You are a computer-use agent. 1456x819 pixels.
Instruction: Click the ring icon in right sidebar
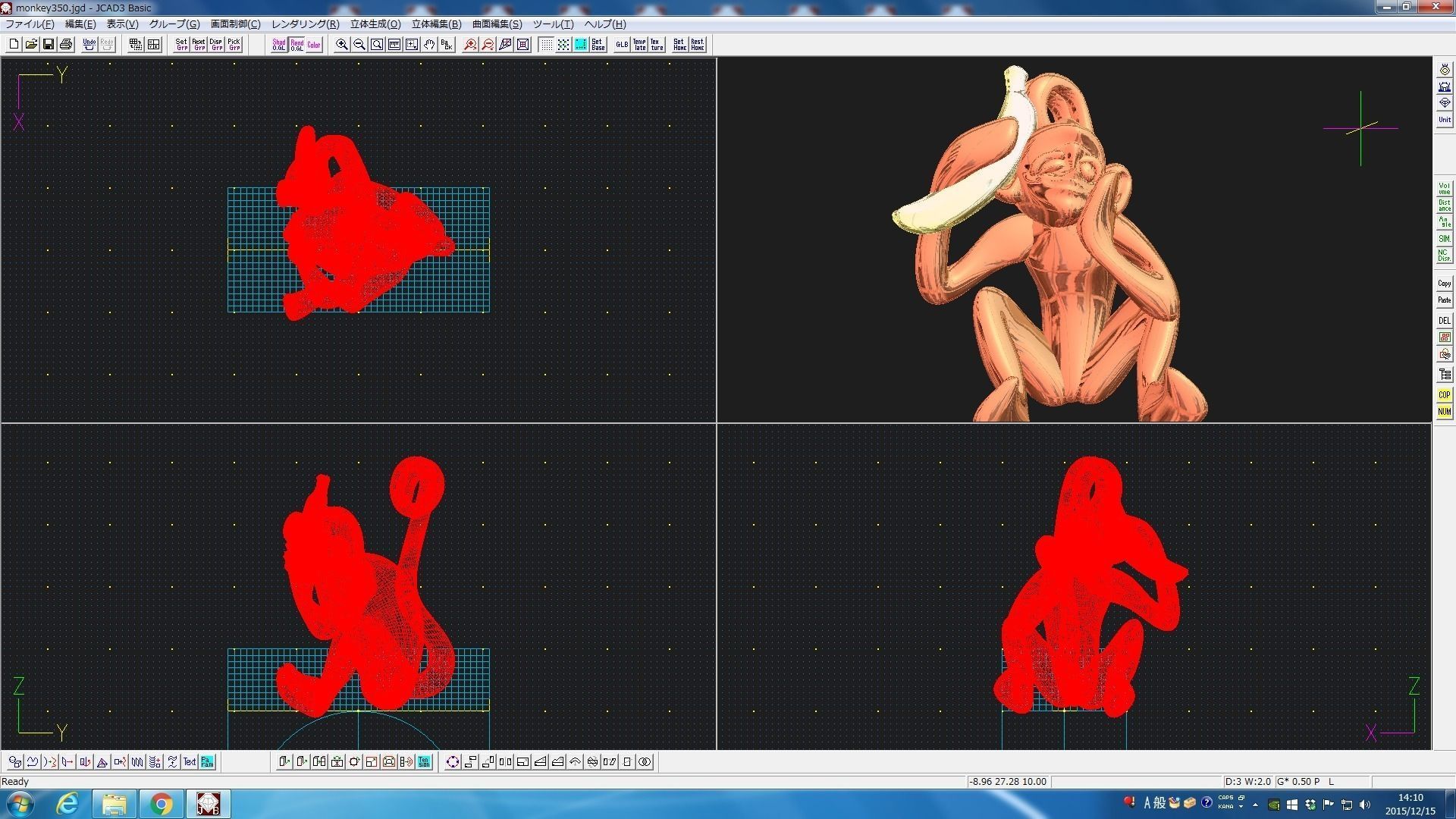point(1444,70)
